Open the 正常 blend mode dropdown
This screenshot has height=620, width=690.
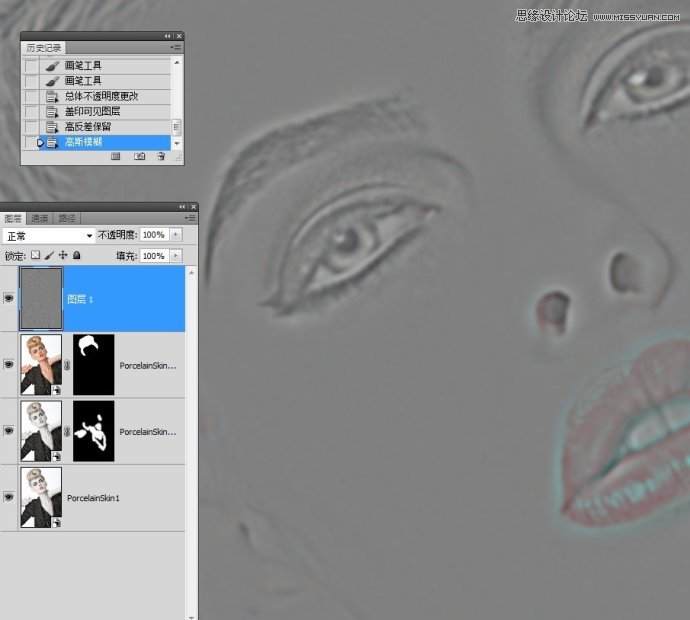(x=49, y=235)
